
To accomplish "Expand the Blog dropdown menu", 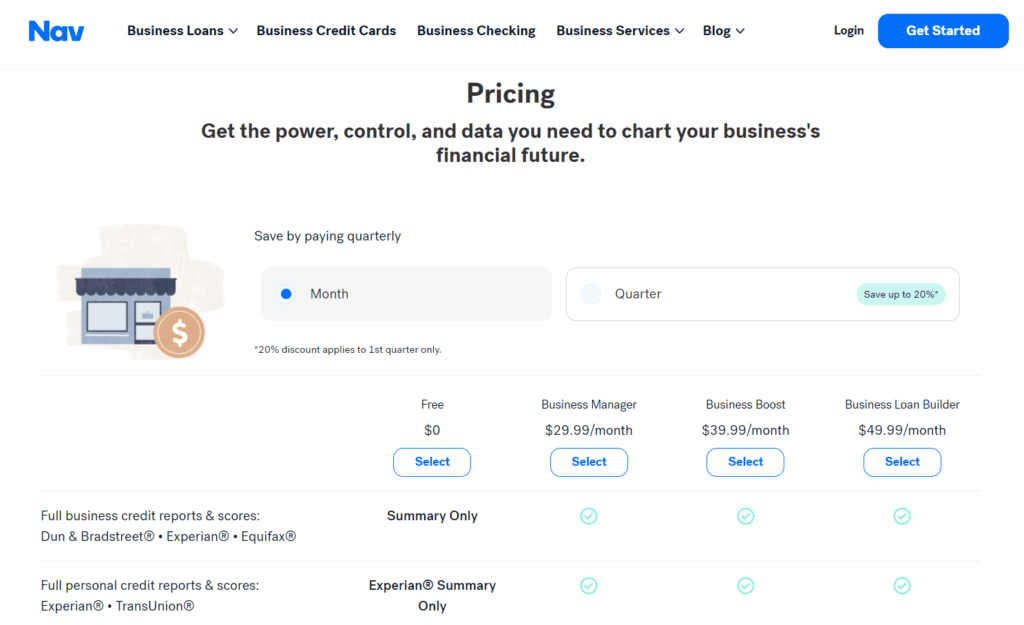I will tap(724, 31).
